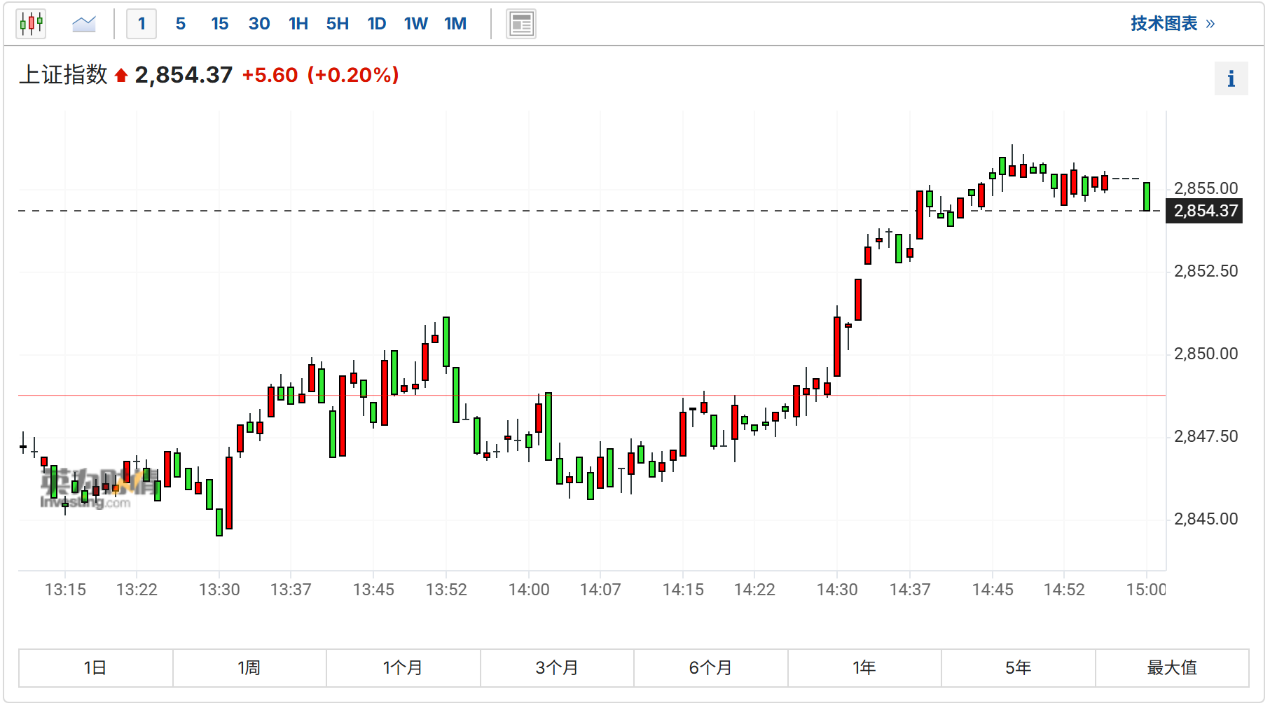The width and height of the screenshot is (1270, 708).
Task: Show the 3个月 time range
Action: tap(557, 668)
